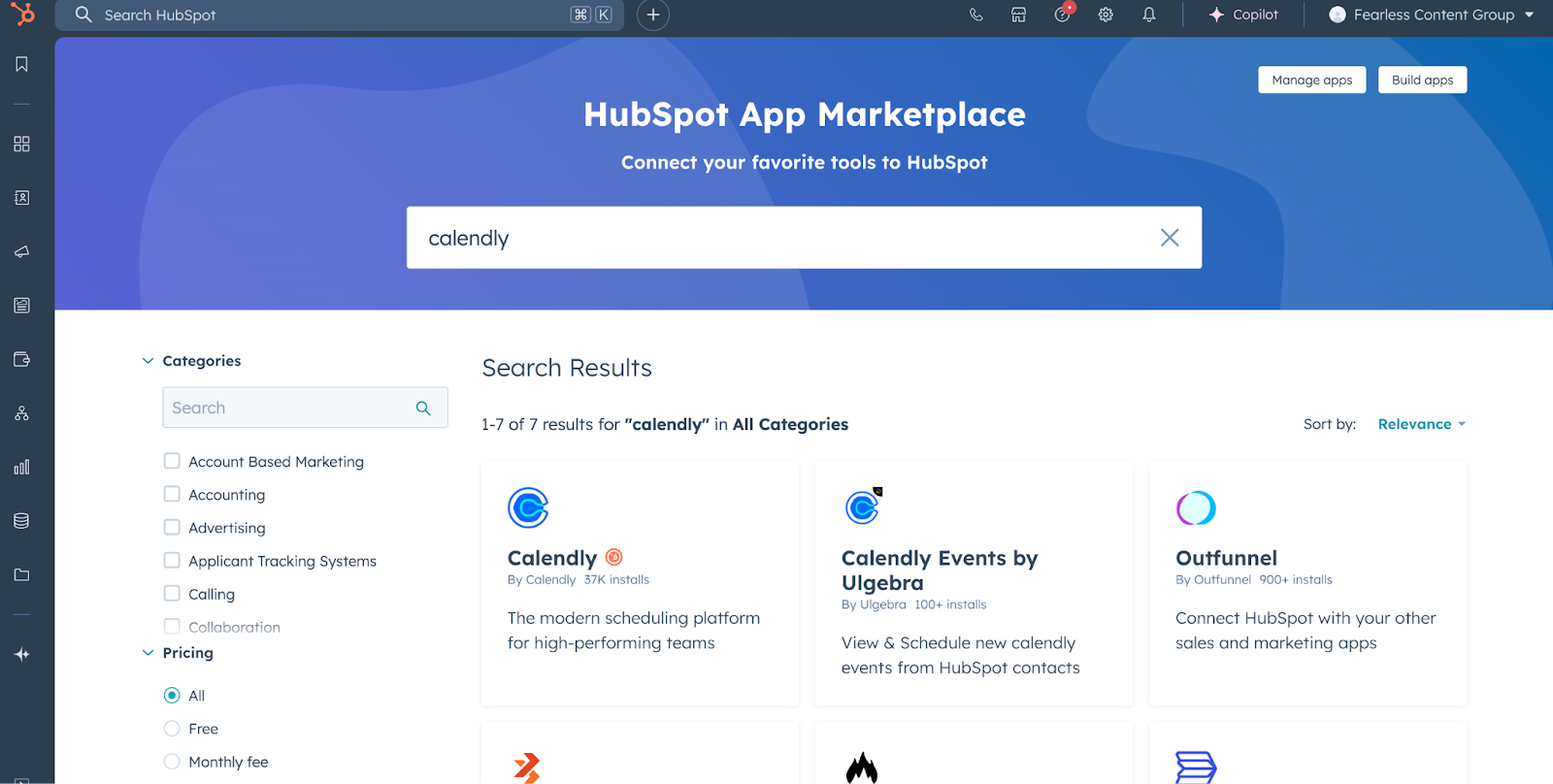The width and height of the screenshot is (1553, 784).
Task: Open the Workspaces grid icon in sidebar
Action: click(21, 144)
